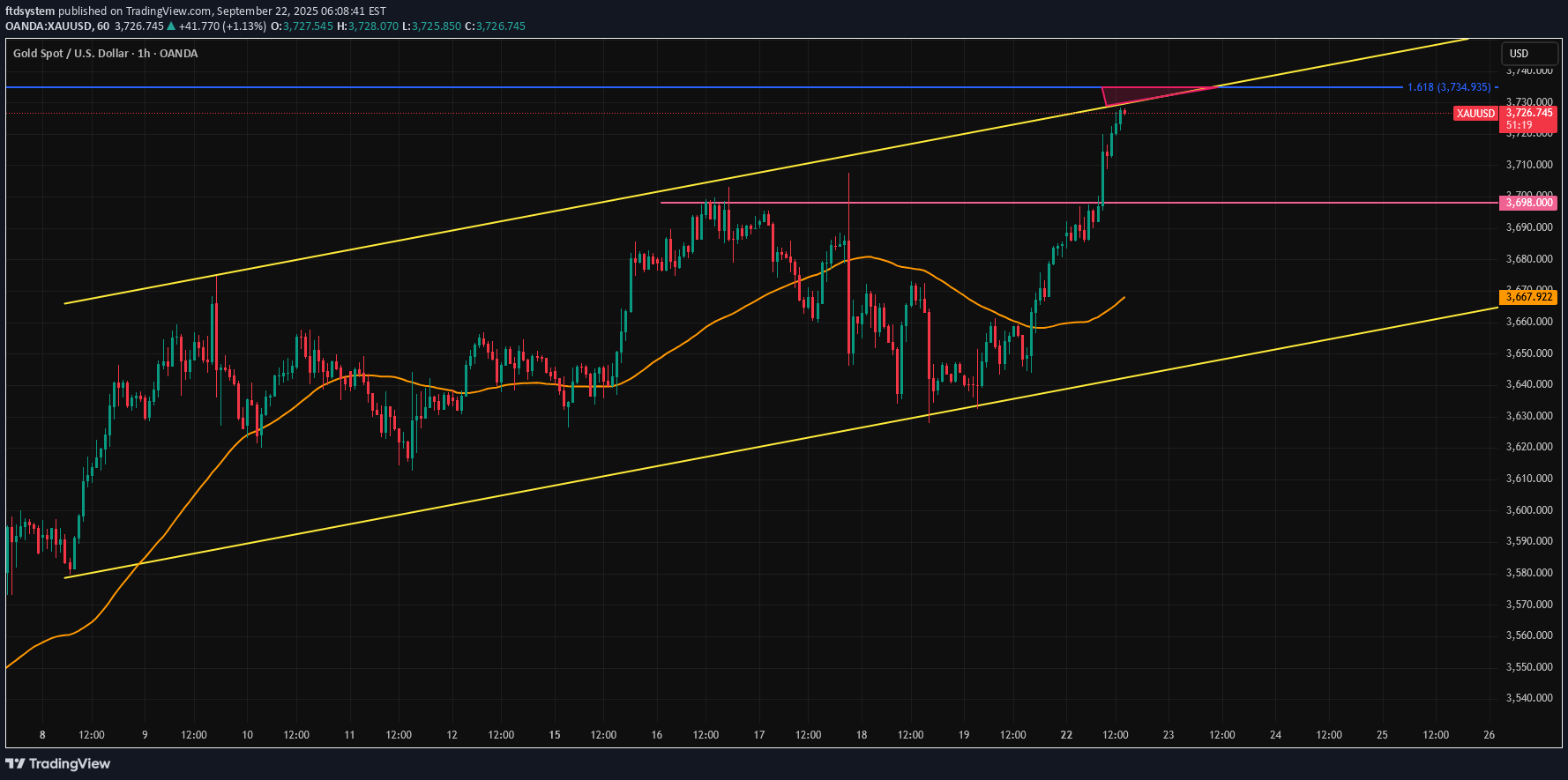Image resolution: width=1568 pixels, height=780 pixels.
Task: Click the current price 3,726.745 axis label
Action: click(x=1528, y=113)
